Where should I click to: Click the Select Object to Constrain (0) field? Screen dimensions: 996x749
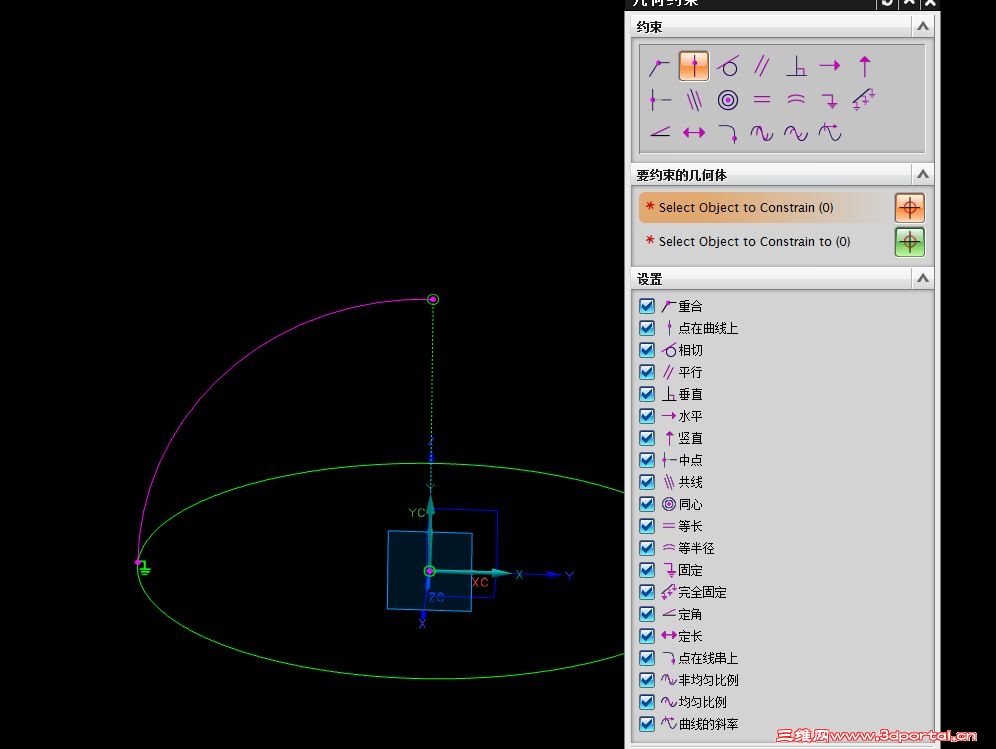765,208
